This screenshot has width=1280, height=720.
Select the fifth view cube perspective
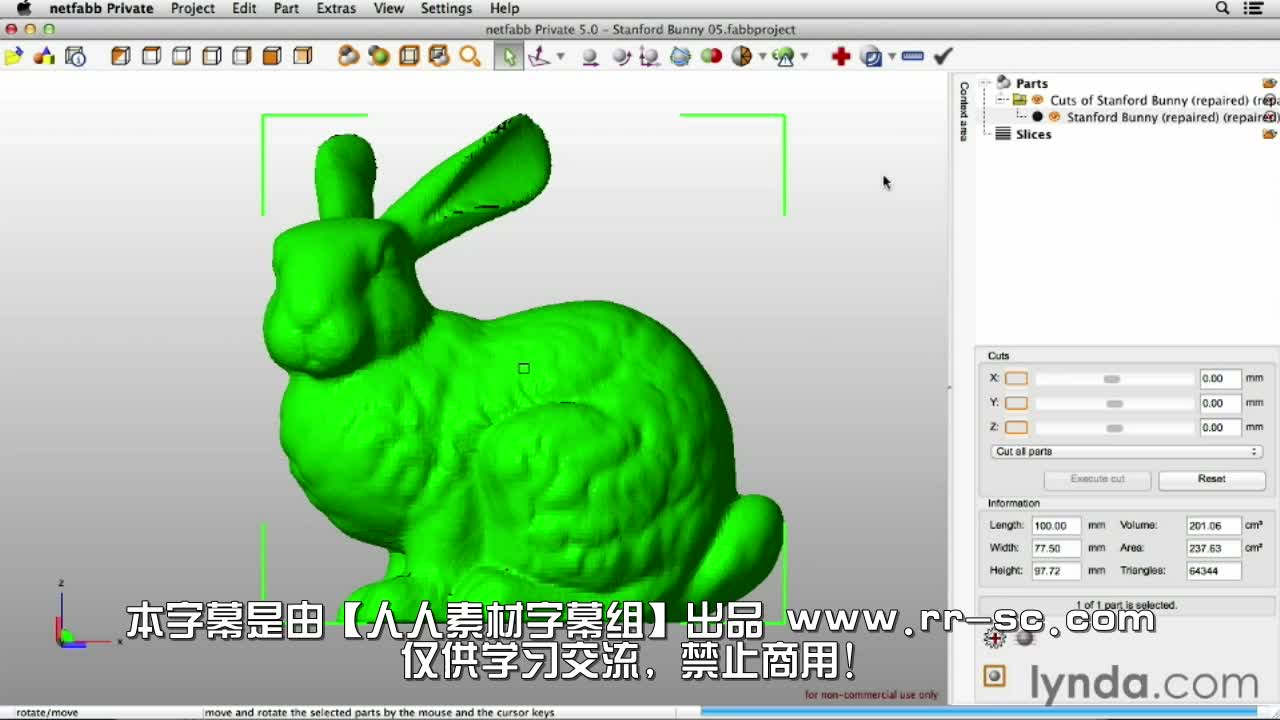click(x=241, y=56)
